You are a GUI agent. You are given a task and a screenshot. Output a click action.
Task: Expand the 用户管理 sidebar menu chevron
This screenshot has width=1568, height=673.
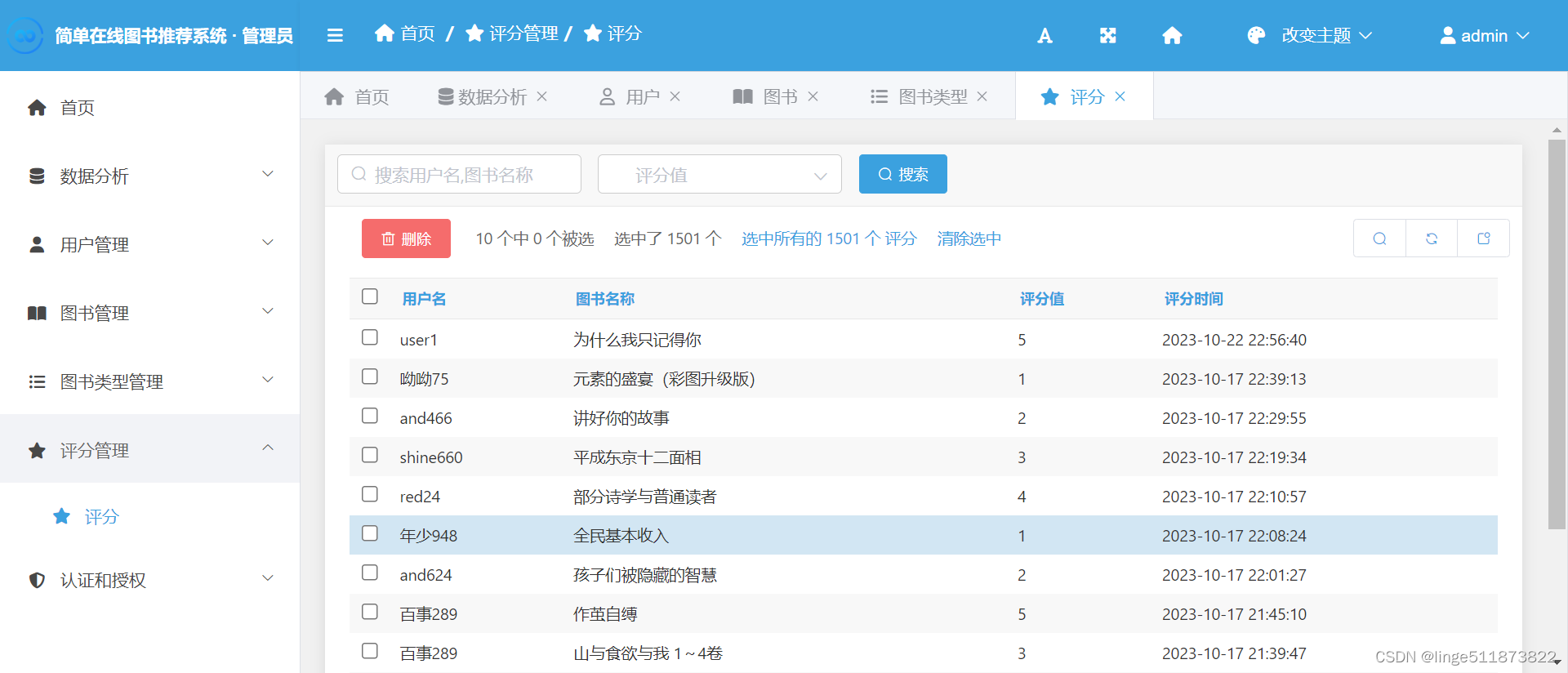268,243
